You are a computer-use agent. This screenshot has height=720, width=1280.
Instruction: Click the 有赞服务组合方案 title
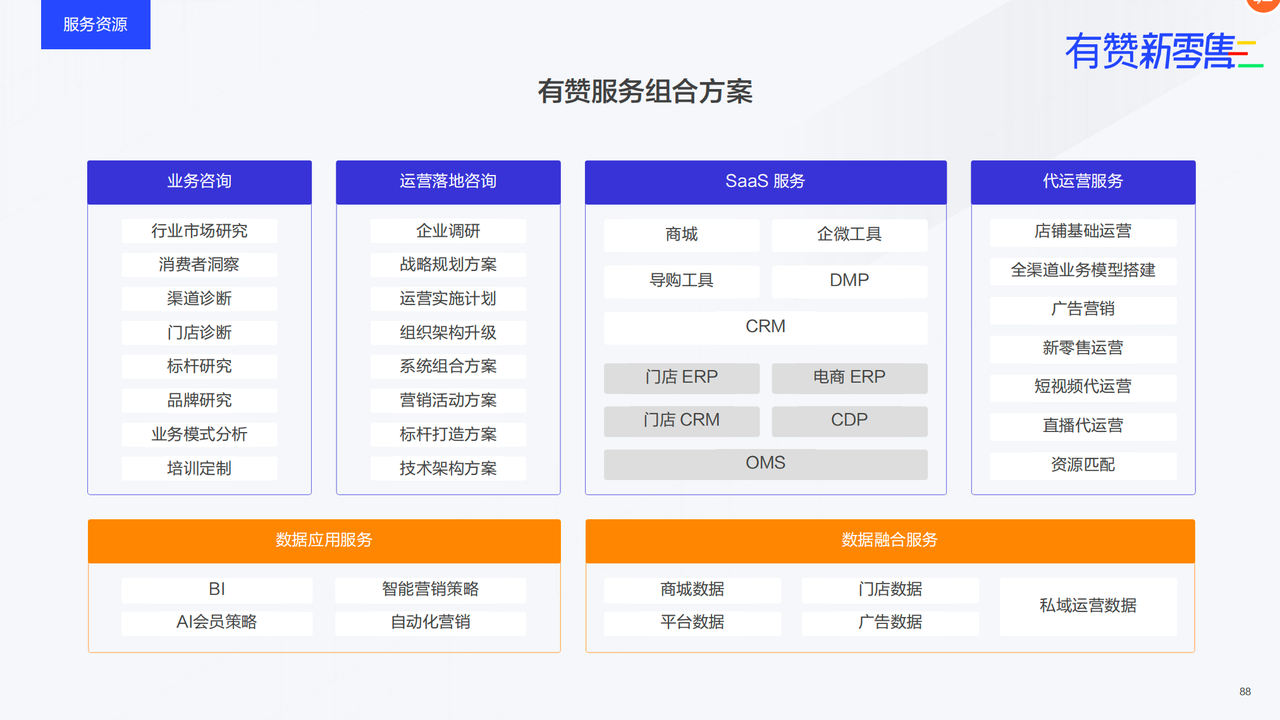click(x=645, y=92)
